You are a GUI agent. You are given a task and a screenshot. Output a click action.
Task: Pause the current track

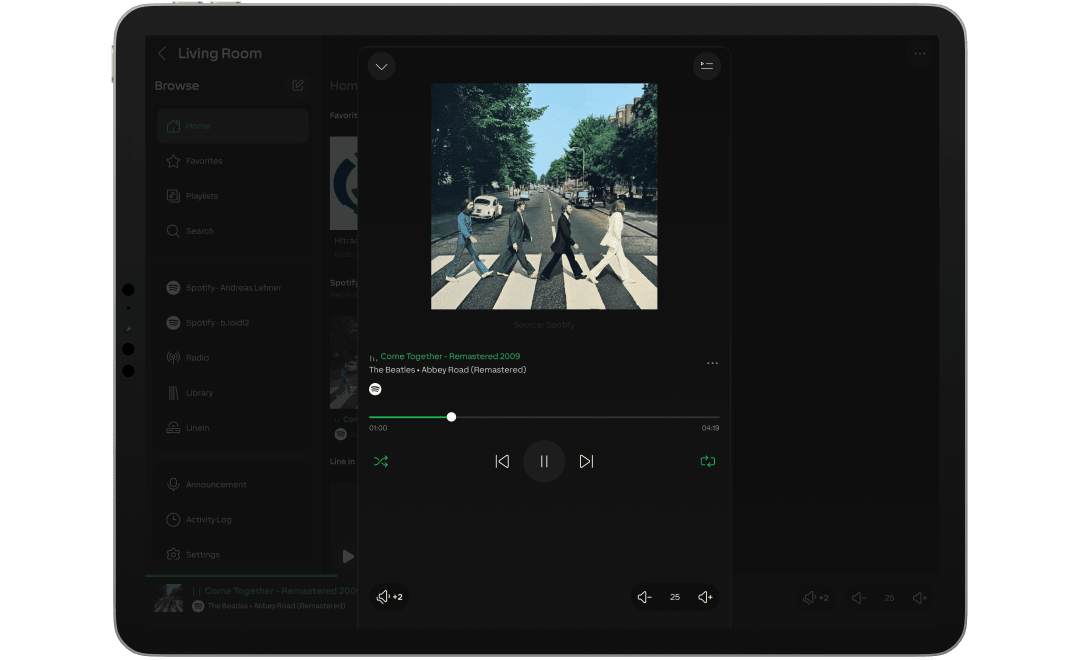coord(544,462)
